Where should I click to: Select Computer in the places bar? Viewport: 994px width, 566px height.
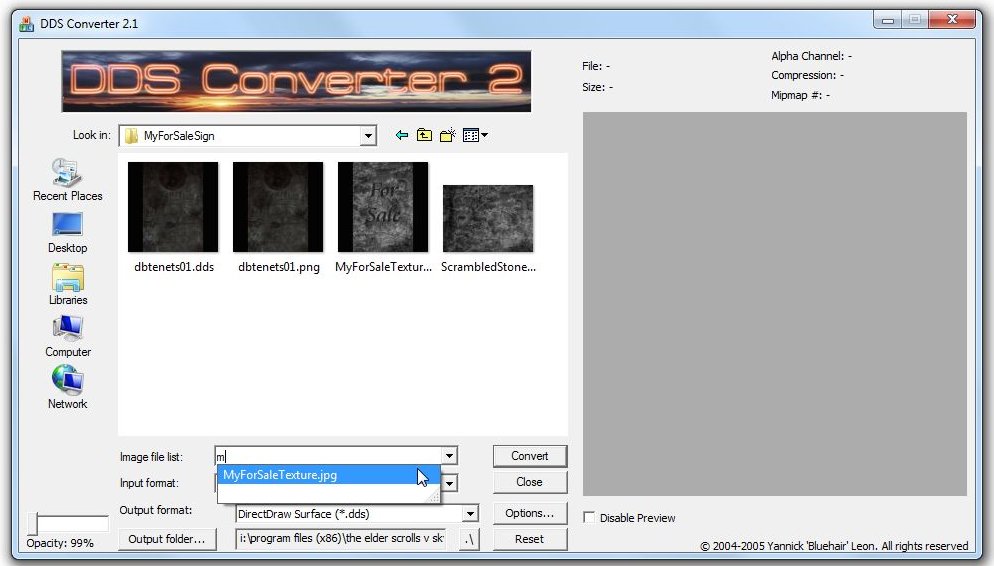pyautogui.click(x=67, y=337)
